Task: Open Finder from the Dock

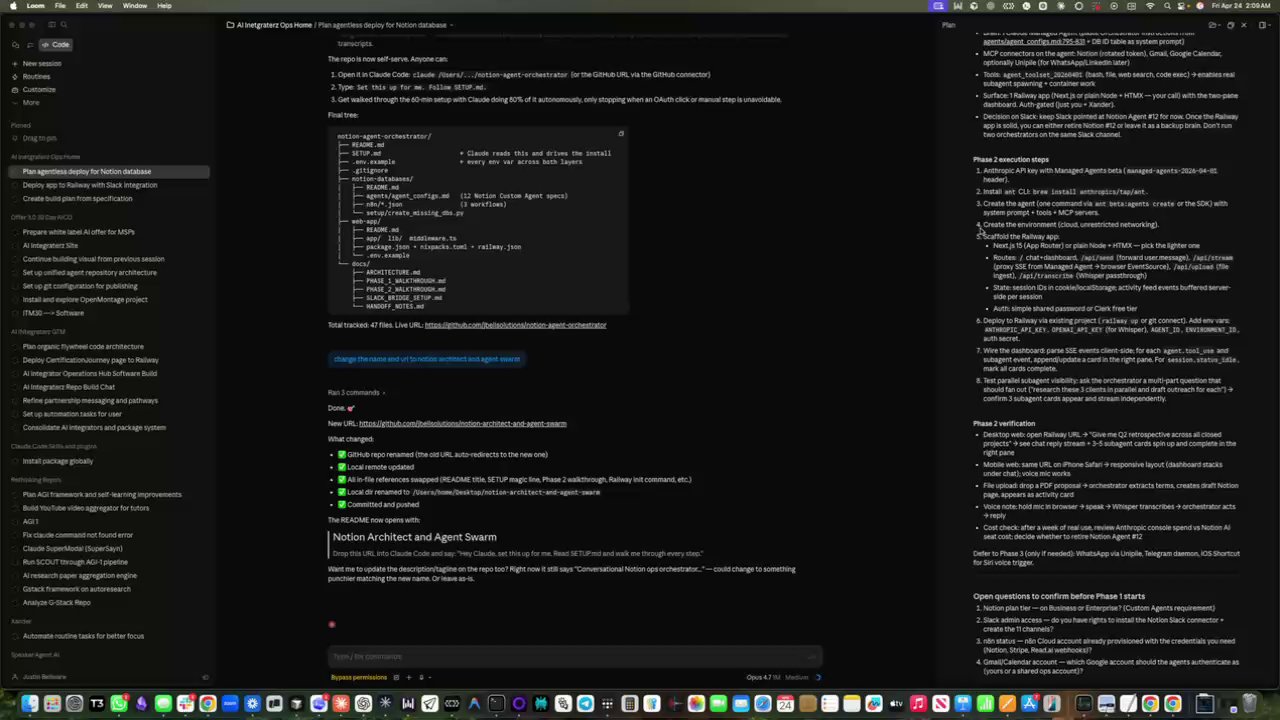Action: 30,704
